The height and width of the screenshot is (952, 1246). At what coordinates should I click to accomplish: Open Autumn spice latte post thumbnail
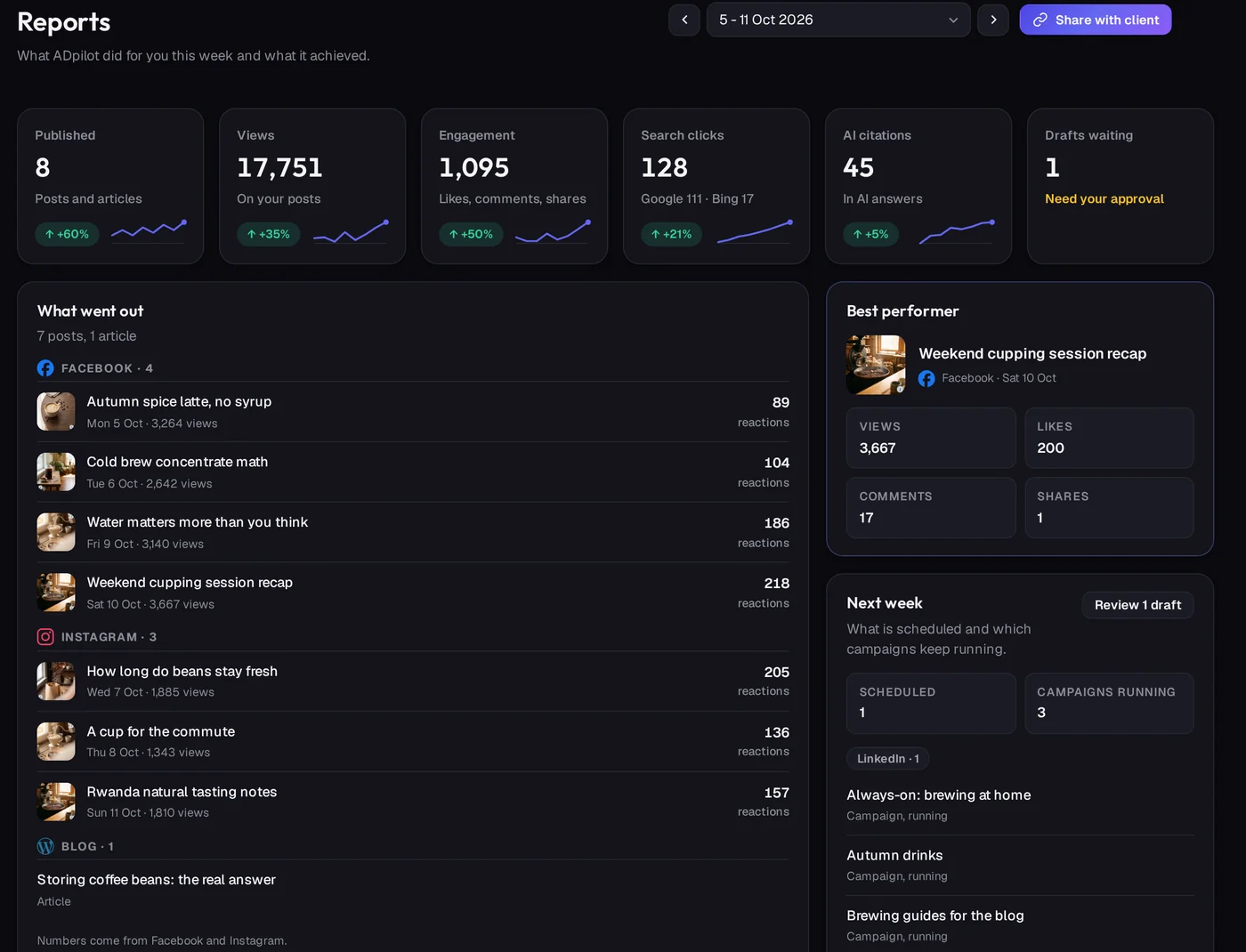tap(56, 412)
